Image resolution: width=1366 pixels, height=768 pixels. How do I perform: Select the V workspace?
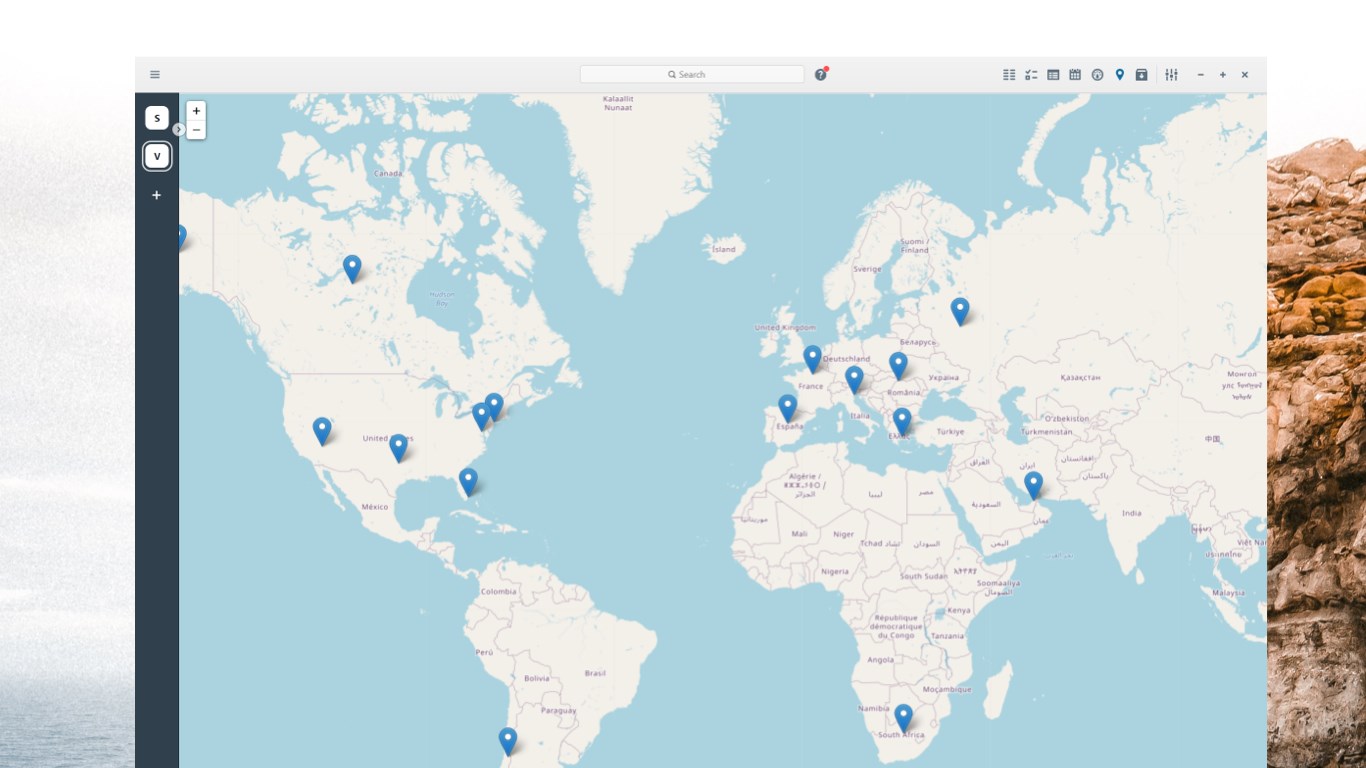tap(157, 156)
